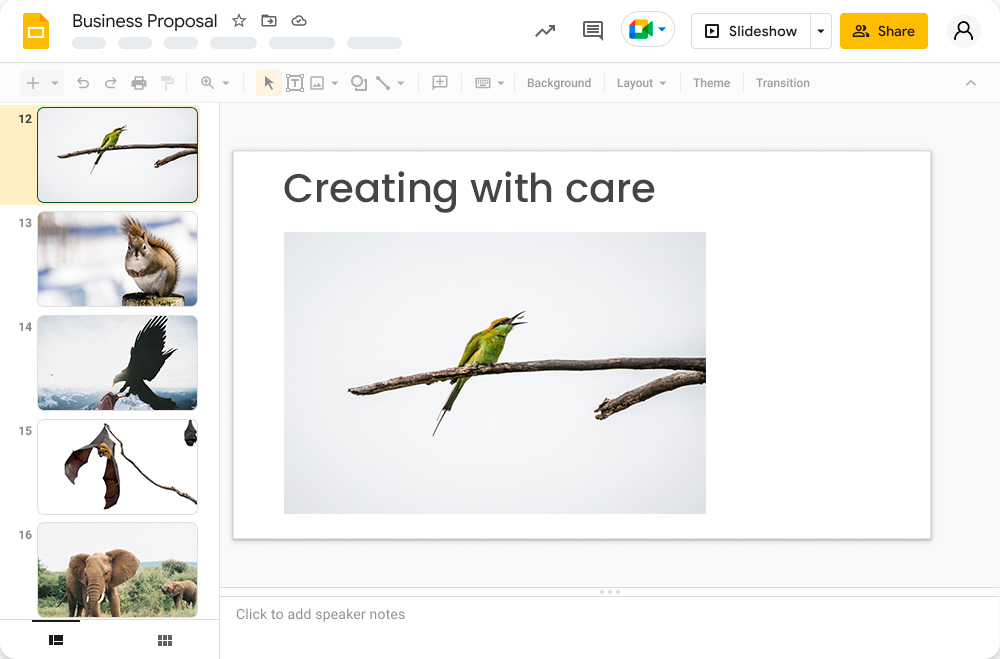The image size is (1000, 659).
Task: Expand new slide layout dropdown arrow
Action: (x=55, y=83)
